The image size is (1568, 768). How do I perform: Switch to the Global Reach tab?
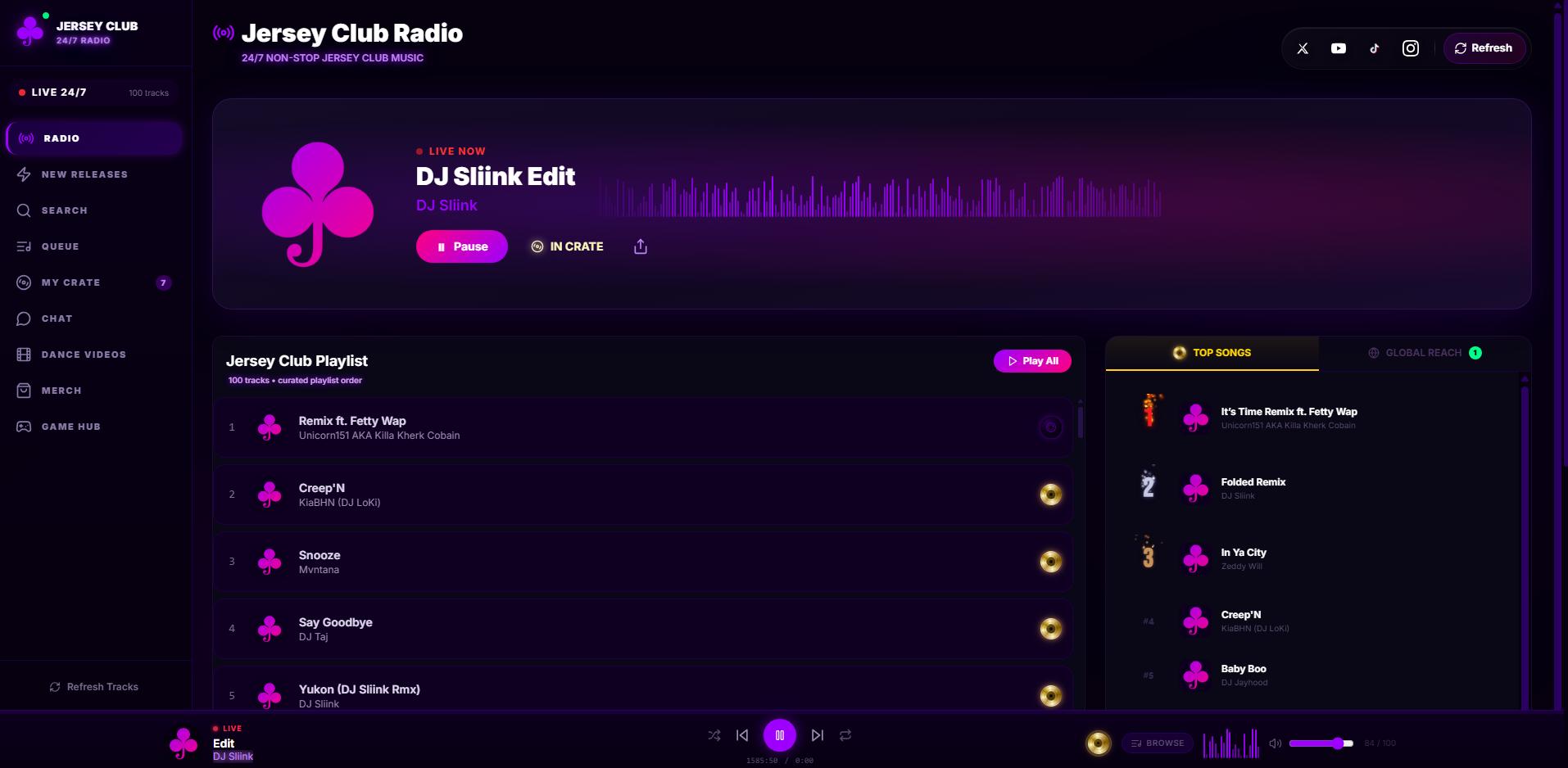pos(1423,353)
